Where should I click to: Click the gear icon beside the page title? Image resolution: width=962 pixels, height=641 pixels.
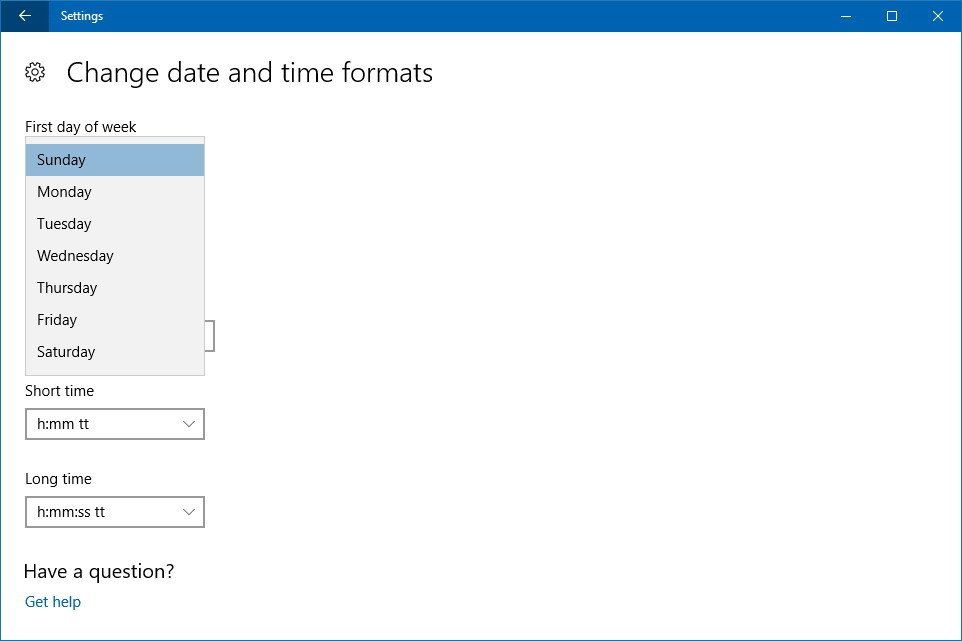pos(35,72)
